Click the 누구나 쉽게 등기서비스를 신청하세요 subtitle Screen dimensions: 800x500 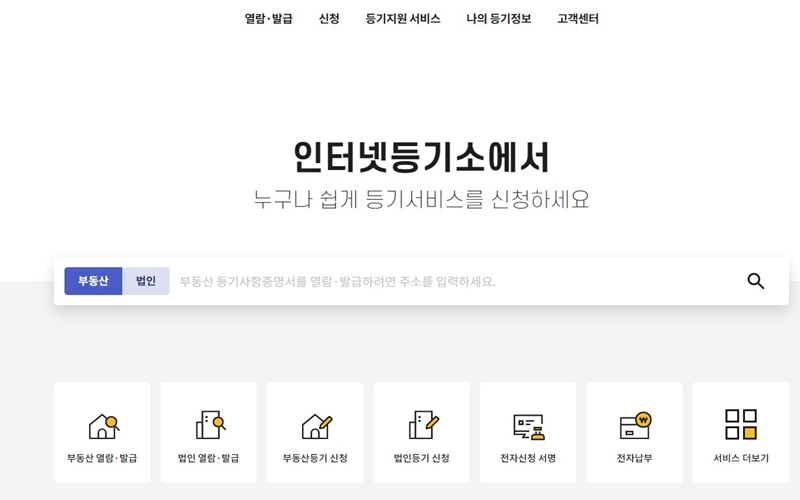pyautogui.click(x=421, y=199)
